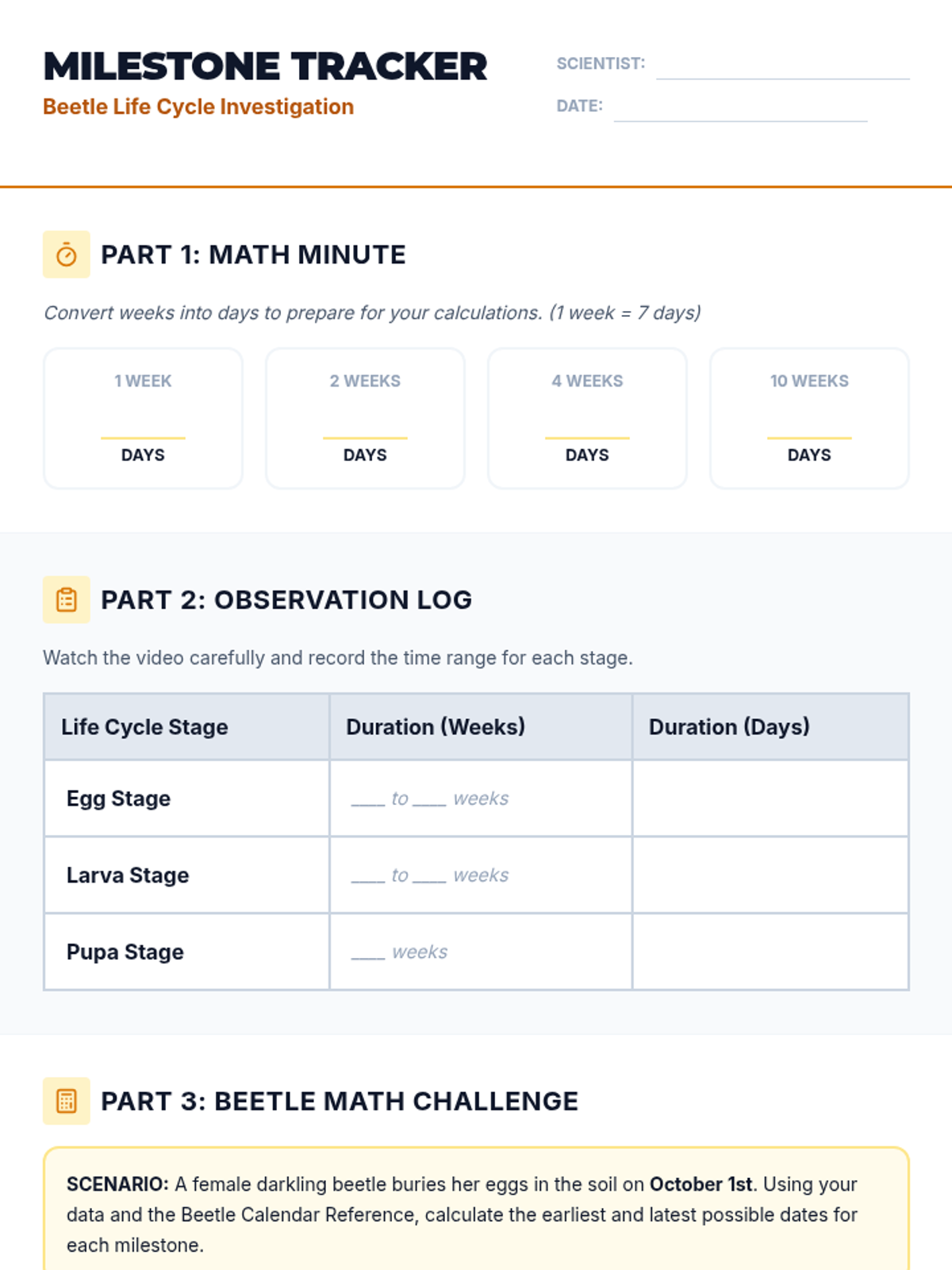This screenshot has height=1270, width=952.
Task: Click the Milestone Tracker title
Action: click(x=265, y=67)
